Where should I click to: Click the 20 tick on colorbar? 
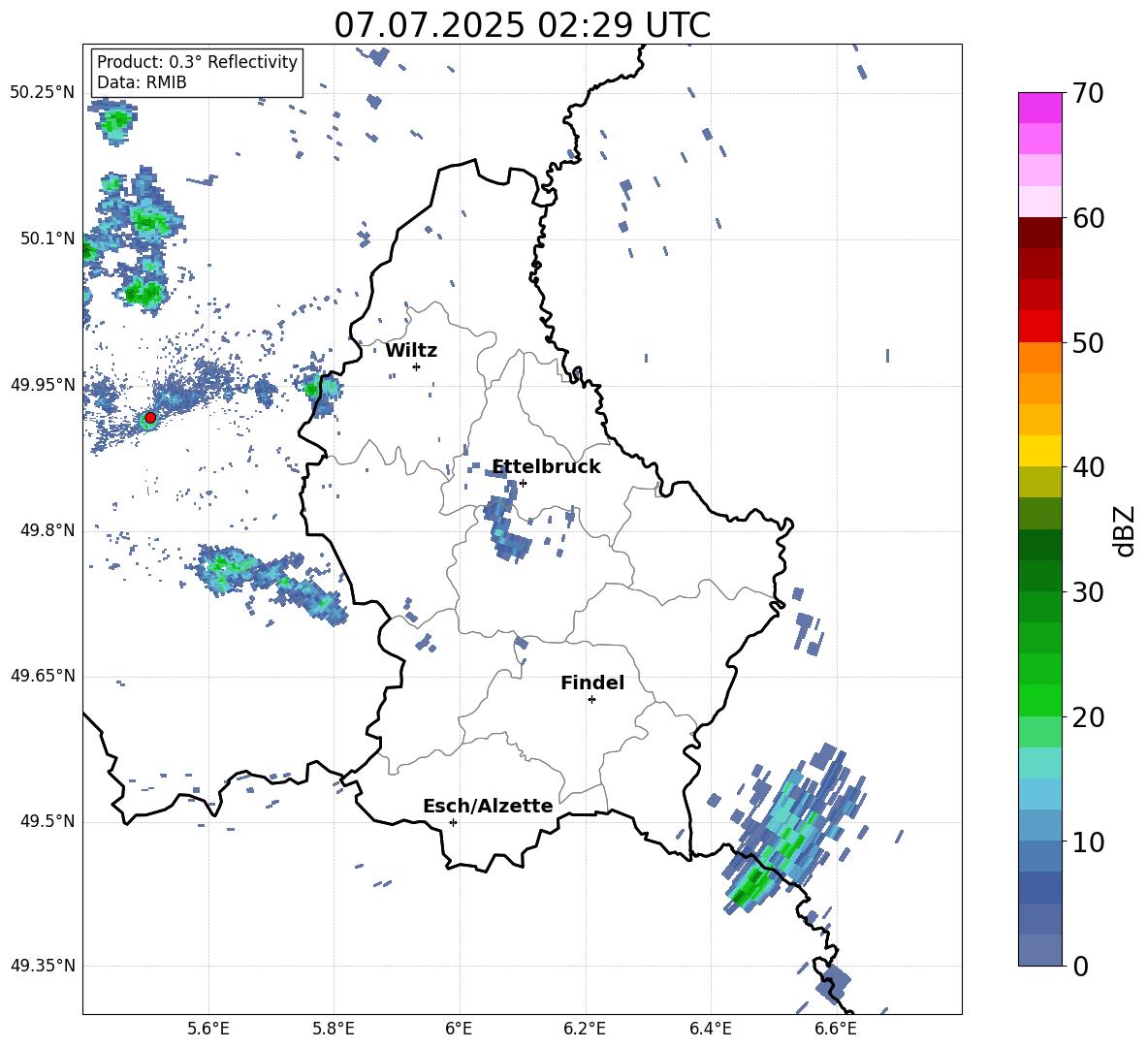pos(1088,716)
